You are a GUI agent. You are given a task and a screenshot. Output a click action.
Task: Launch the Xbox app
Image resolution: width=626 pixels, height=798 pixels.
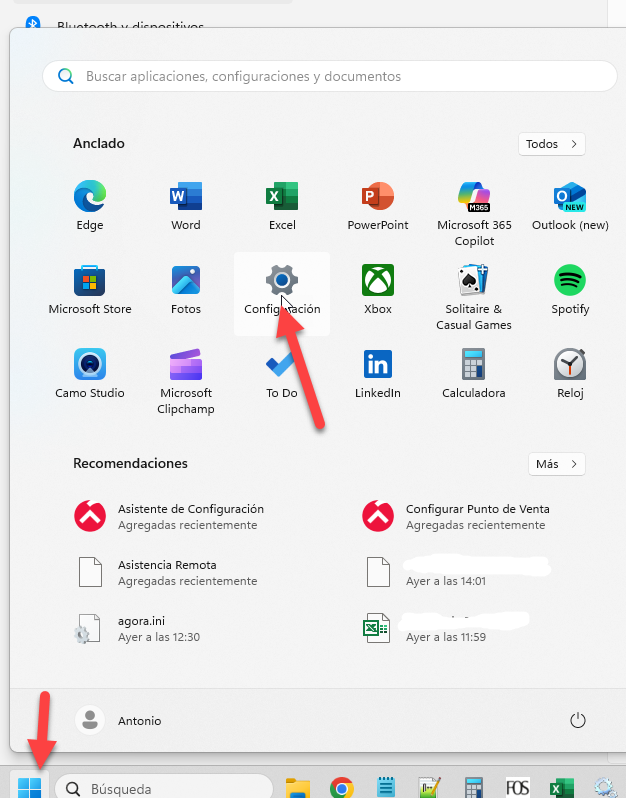[378, 290]
